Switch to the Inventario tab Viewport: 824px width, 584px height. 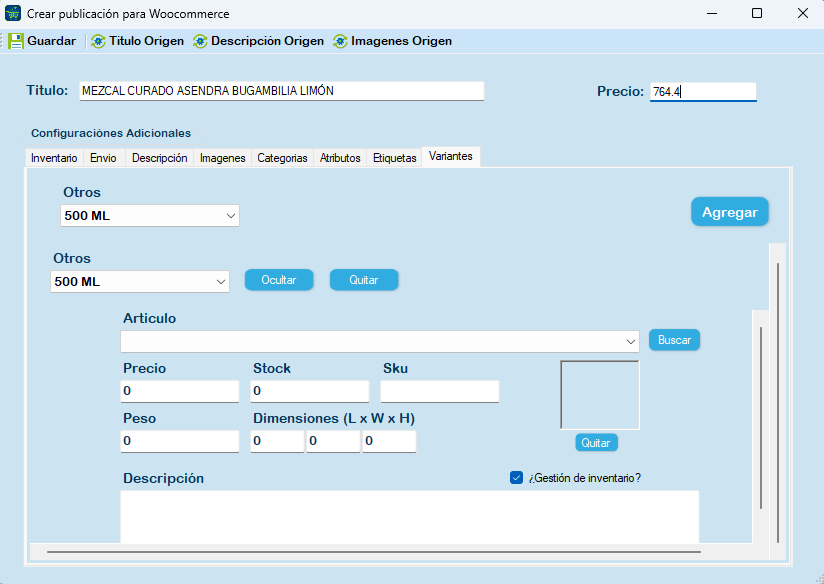click(54, 158)
